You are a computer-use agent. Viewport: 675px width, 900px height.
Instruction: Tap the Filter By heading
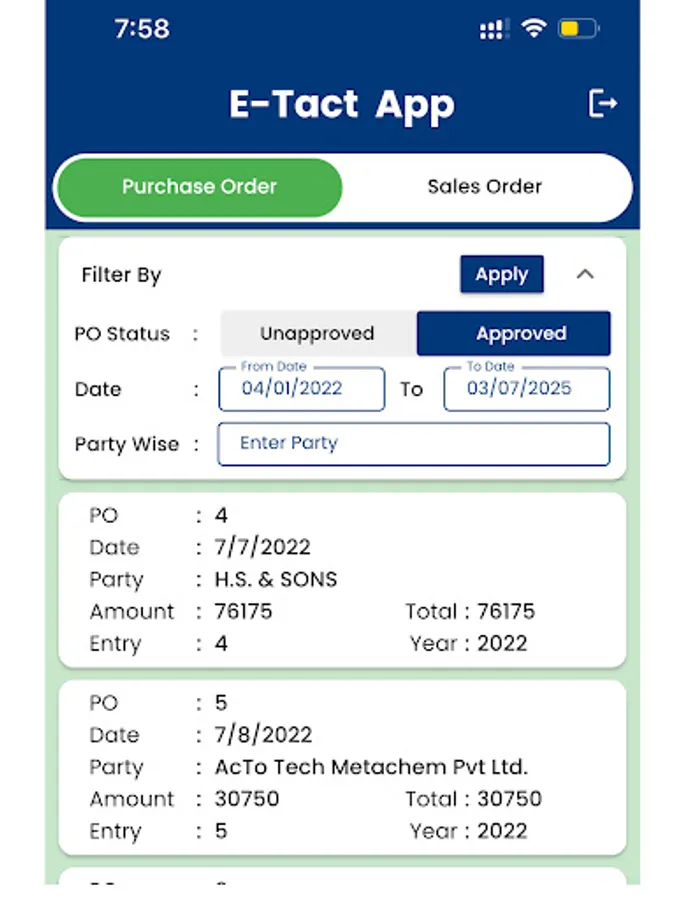pos(121,275)
